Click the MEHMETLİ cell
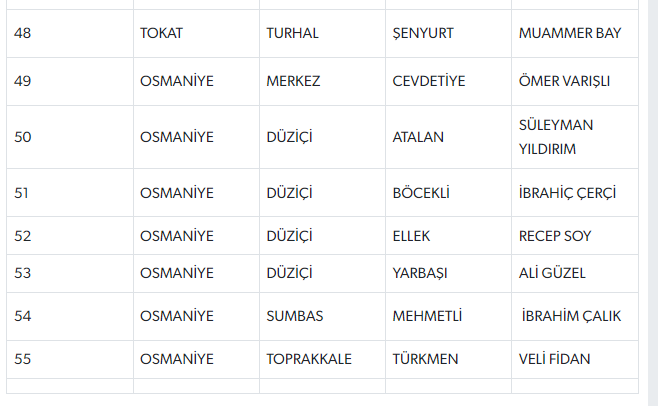The height and width of the screenshot is (406, 658). [448, 317]
